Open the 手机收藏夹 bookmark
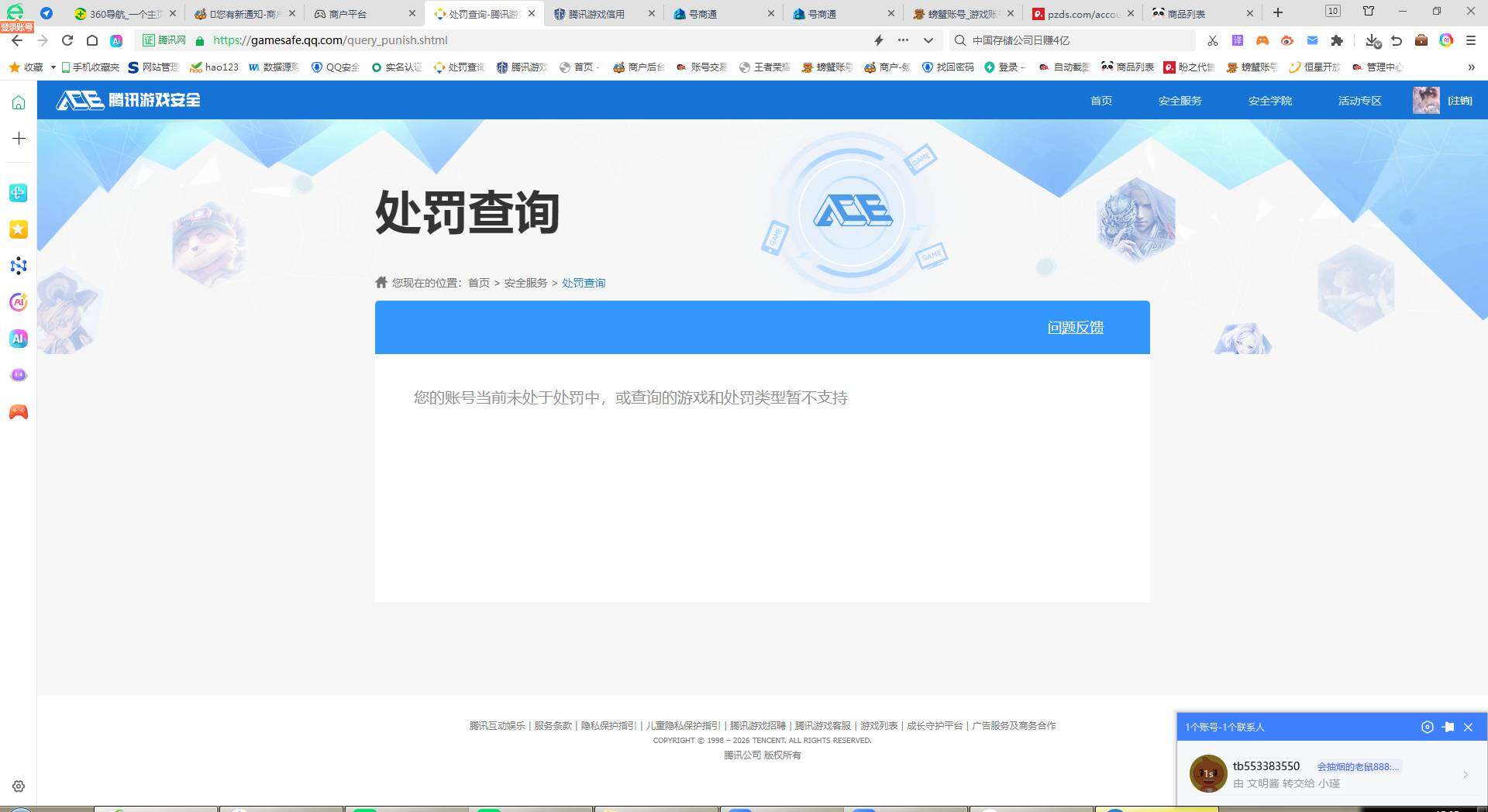 90,67
